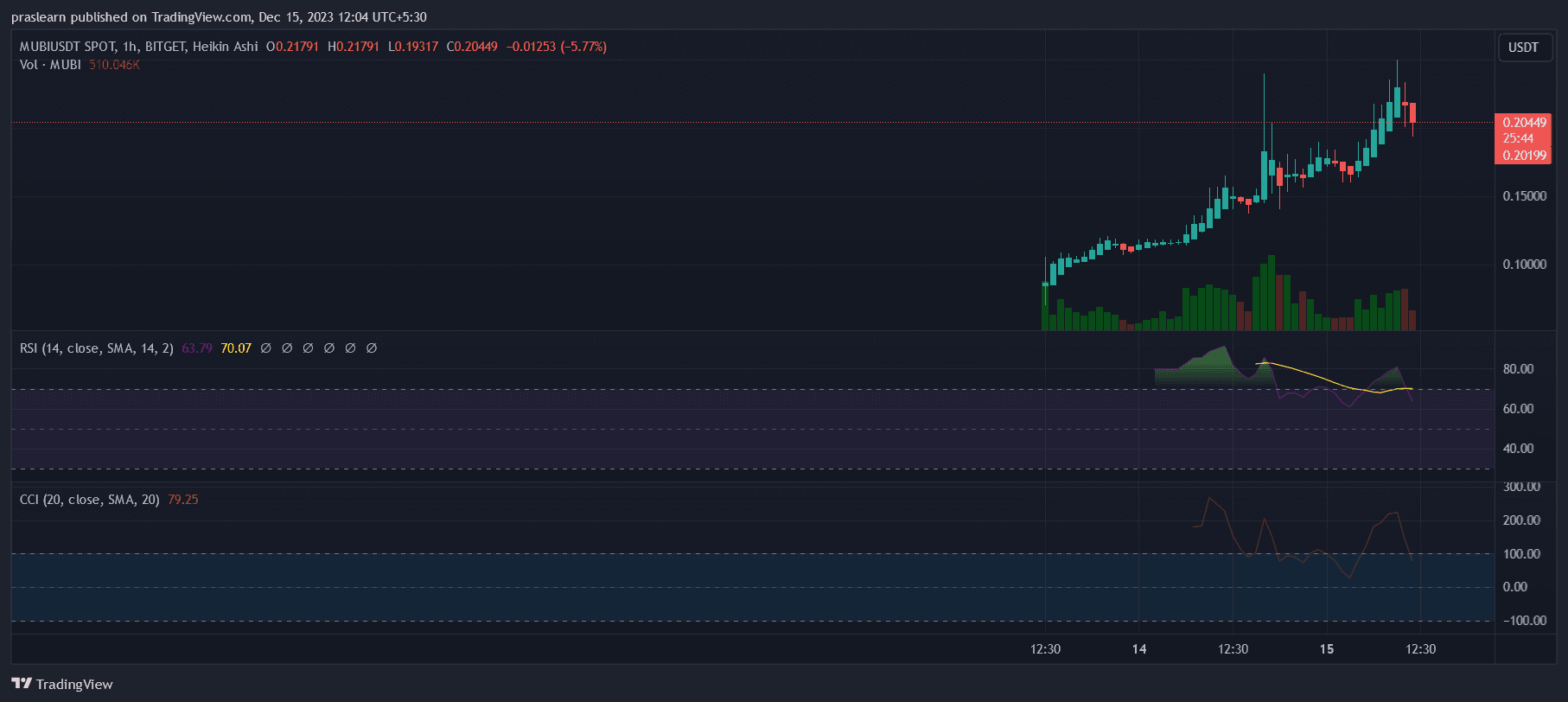Click 0.10000 on the price axis
The height and width of the screenshot is (702, 1568).
(x=1524, y=265)
